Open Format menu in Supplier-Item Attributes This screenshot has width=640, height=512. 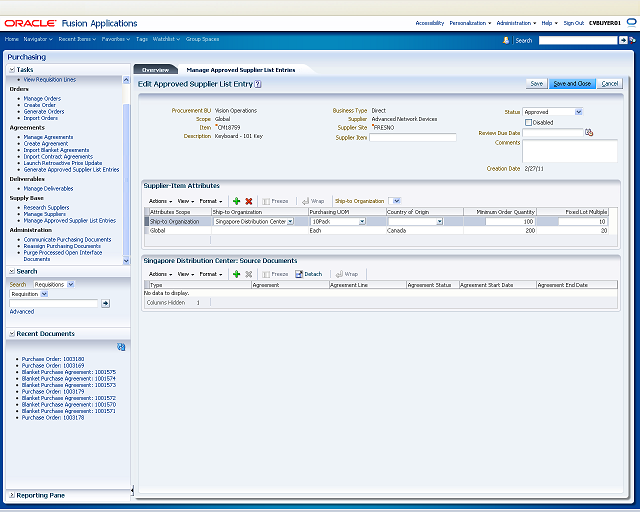(x=211, y=201)
